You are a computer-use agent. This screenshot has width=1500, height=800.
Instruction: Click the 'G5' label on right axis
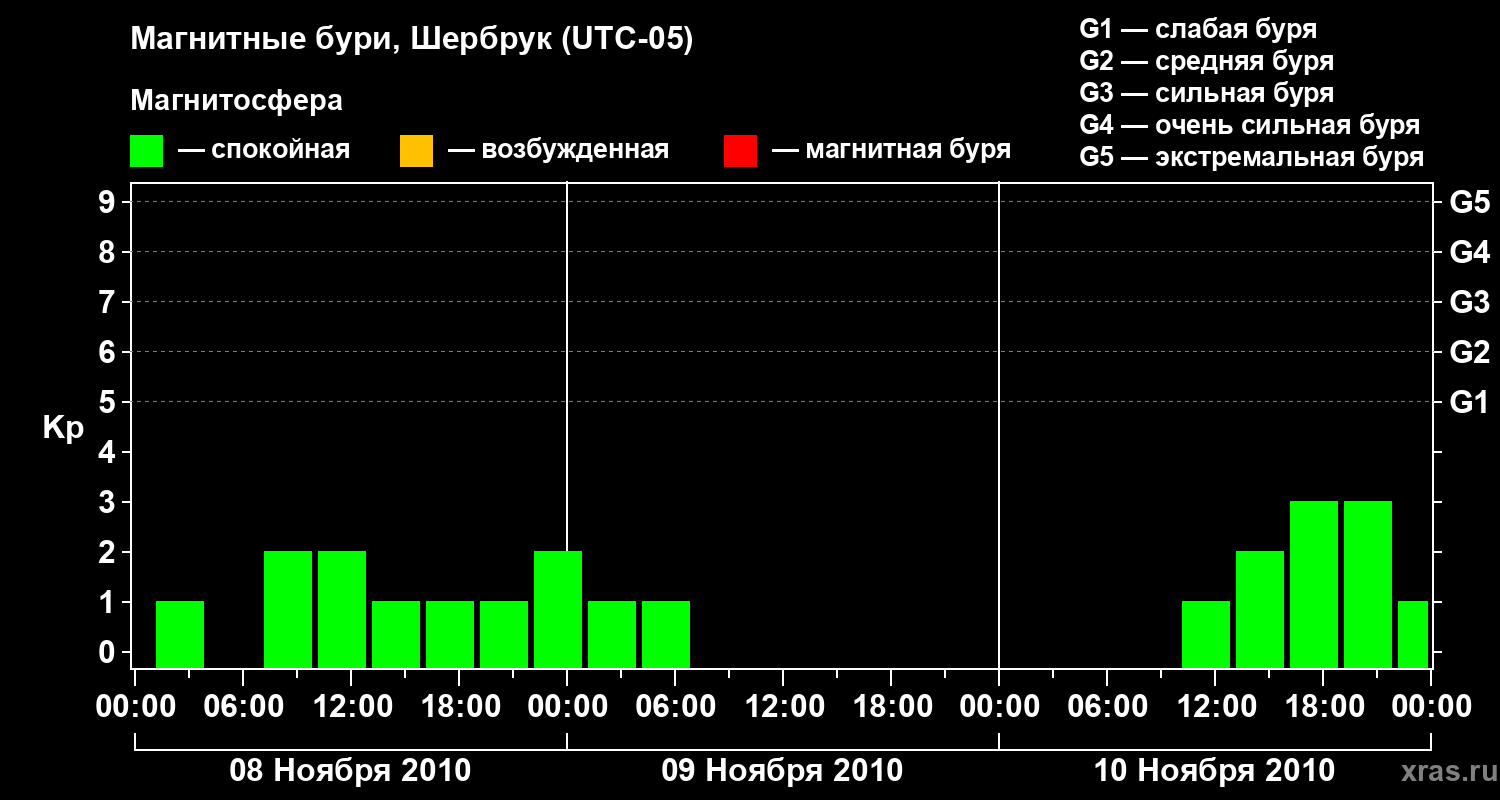(x=1470, y=202)
